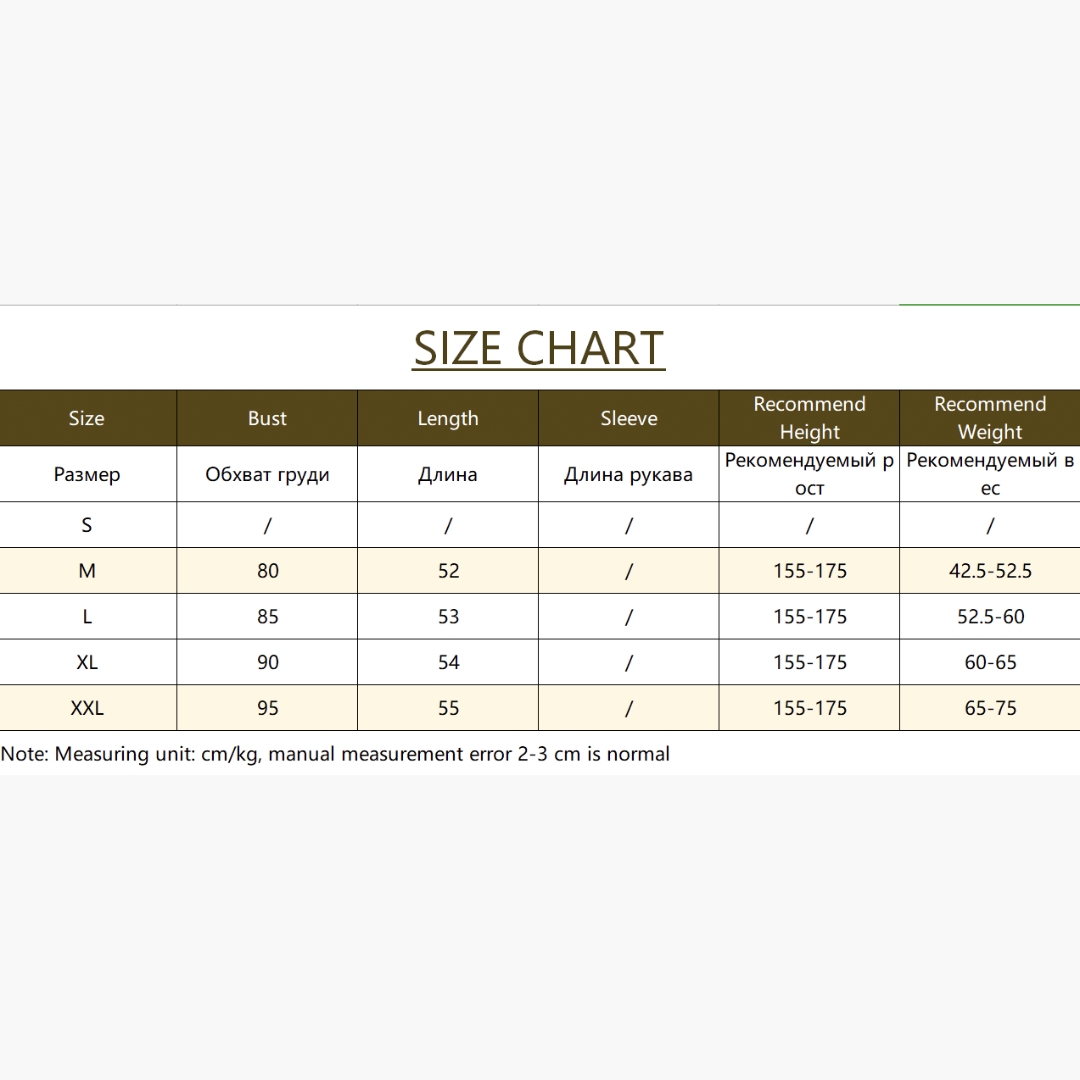The width and height of the screenshot is (1080, 1080).
Task: Click the Обхват груди cell
Action: click(267, 474)
